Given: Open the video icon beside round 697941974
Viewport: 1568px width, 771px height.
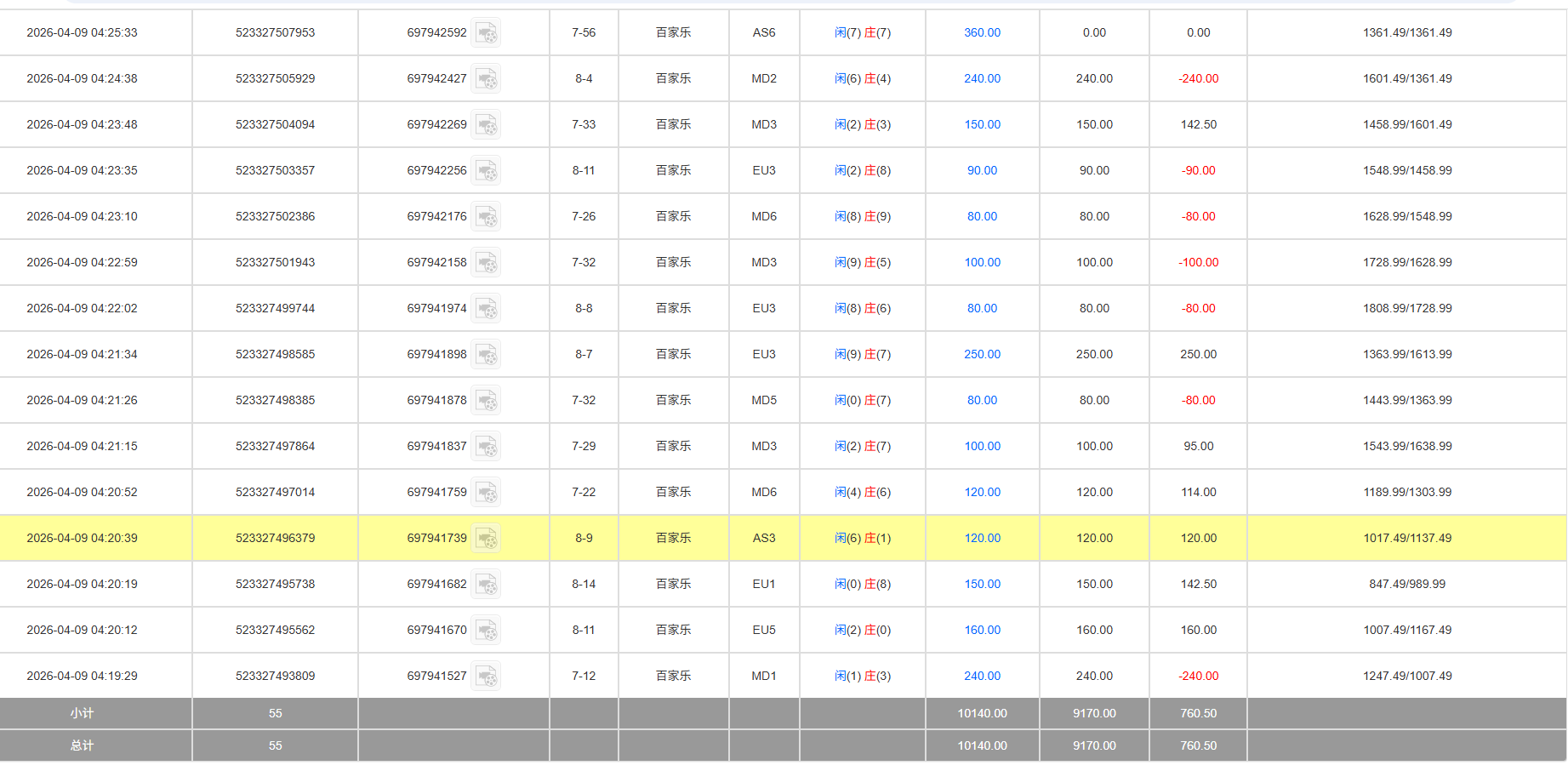Looking at the screenshot, I should coord(487,309).
